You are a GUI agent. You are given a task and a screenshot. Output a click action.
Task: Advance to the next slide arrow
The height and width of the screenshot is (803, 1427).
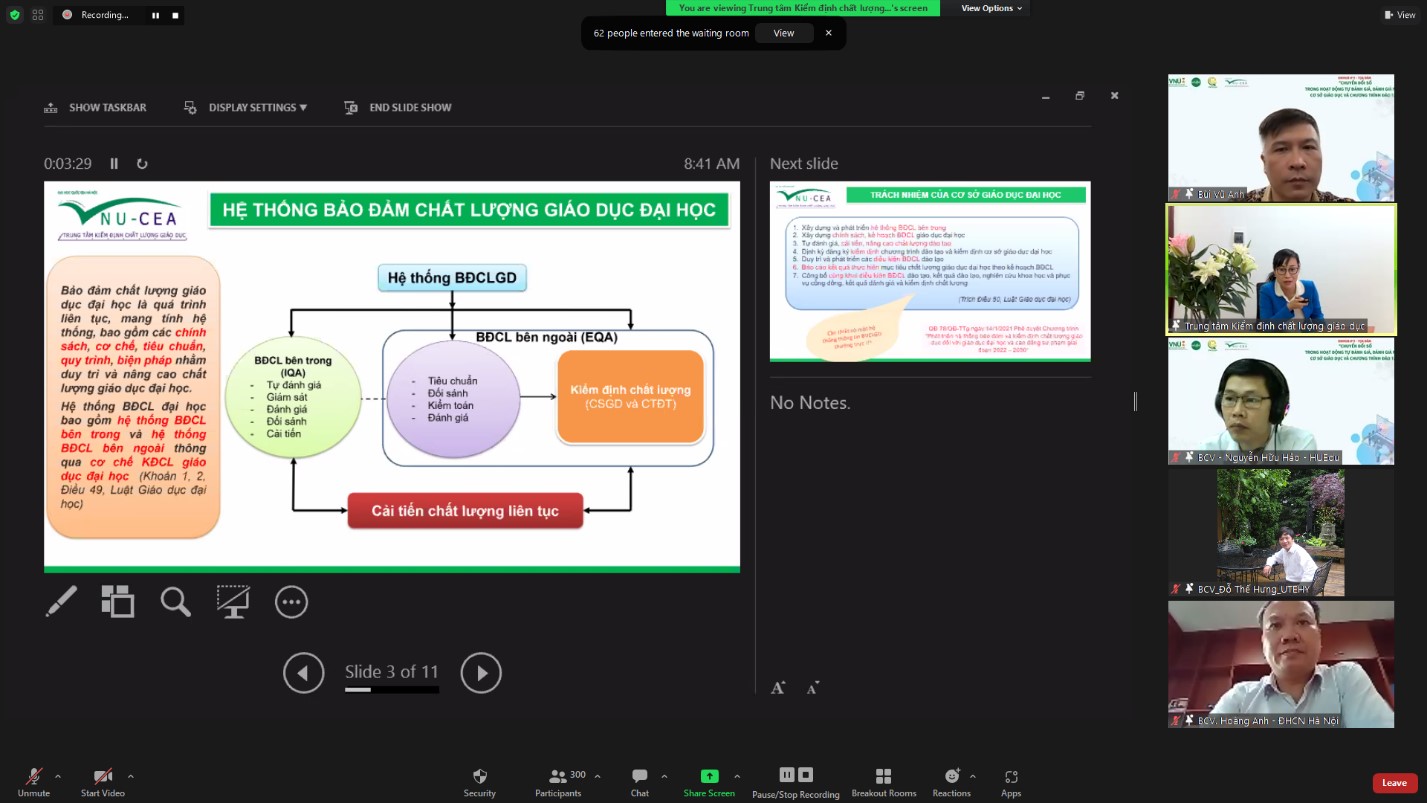(x=481, y=673)
